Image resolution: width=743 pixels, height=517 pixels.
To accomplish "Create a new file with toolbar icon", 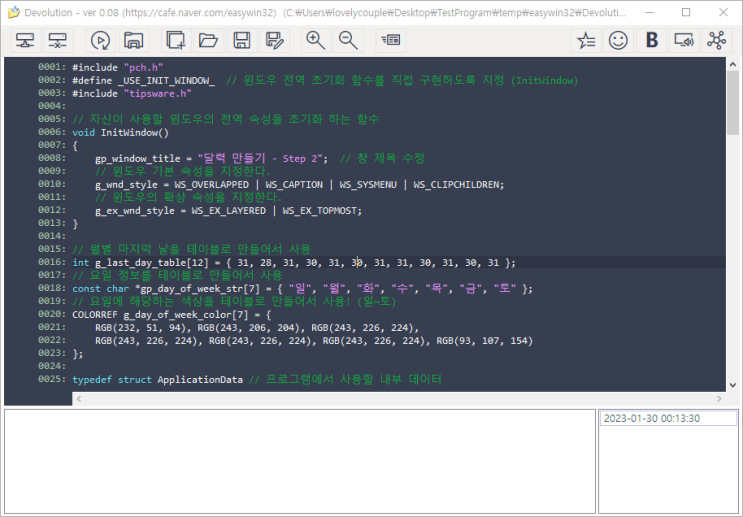I will [176, 40].
